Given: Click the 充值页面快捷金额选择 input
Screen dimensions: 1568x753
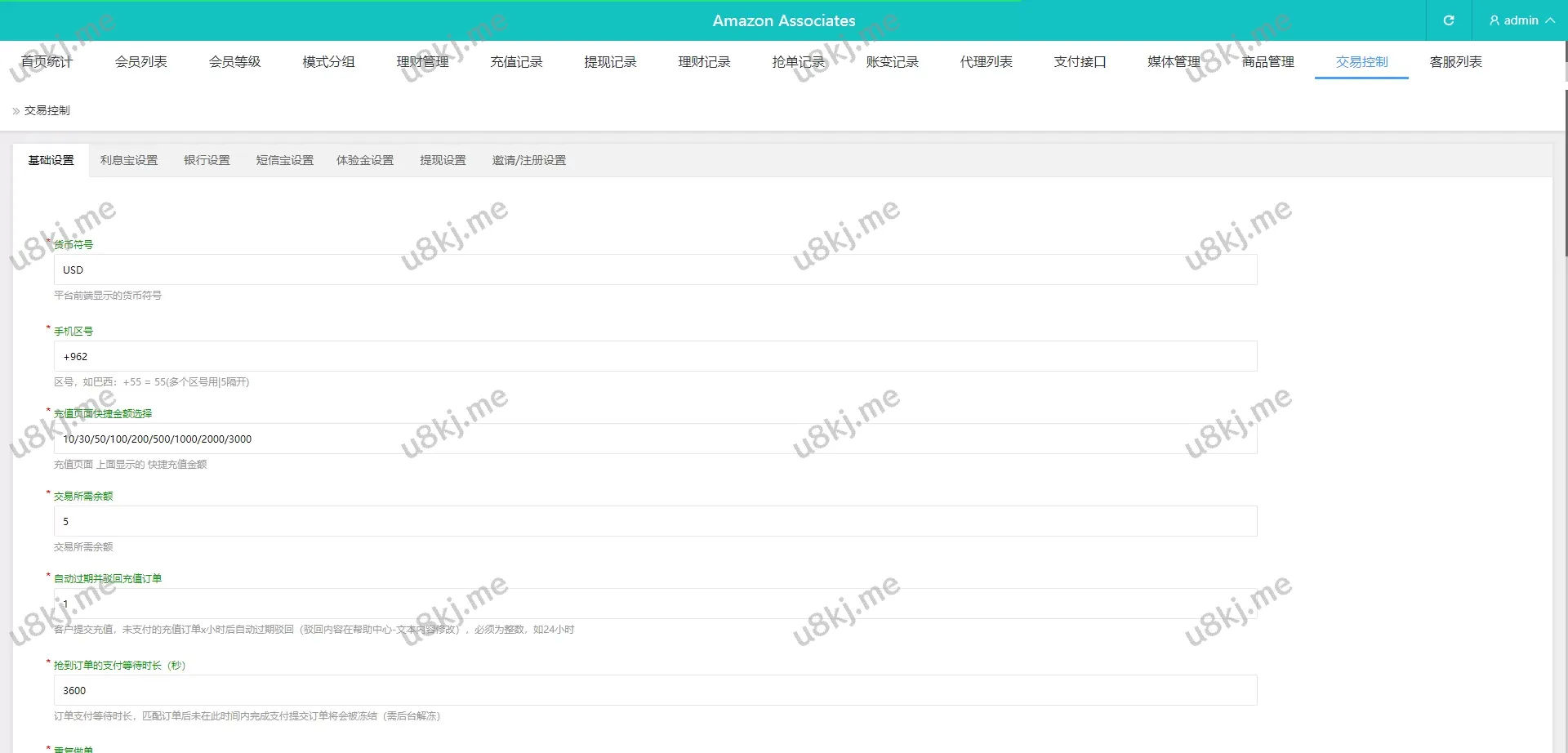Looking at the screenshot, I should (655, 439).
